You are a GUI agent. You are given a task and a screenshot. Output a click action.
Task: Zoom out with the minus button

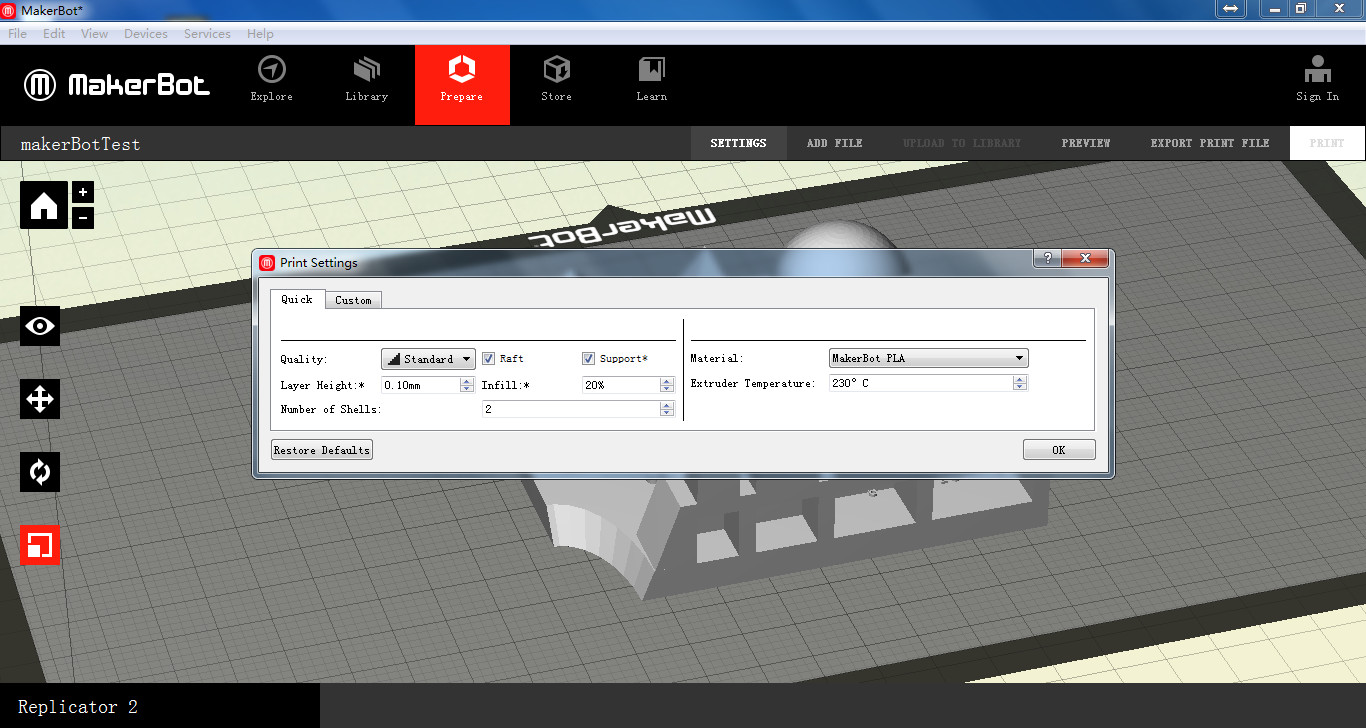click(x=83, y=217)
